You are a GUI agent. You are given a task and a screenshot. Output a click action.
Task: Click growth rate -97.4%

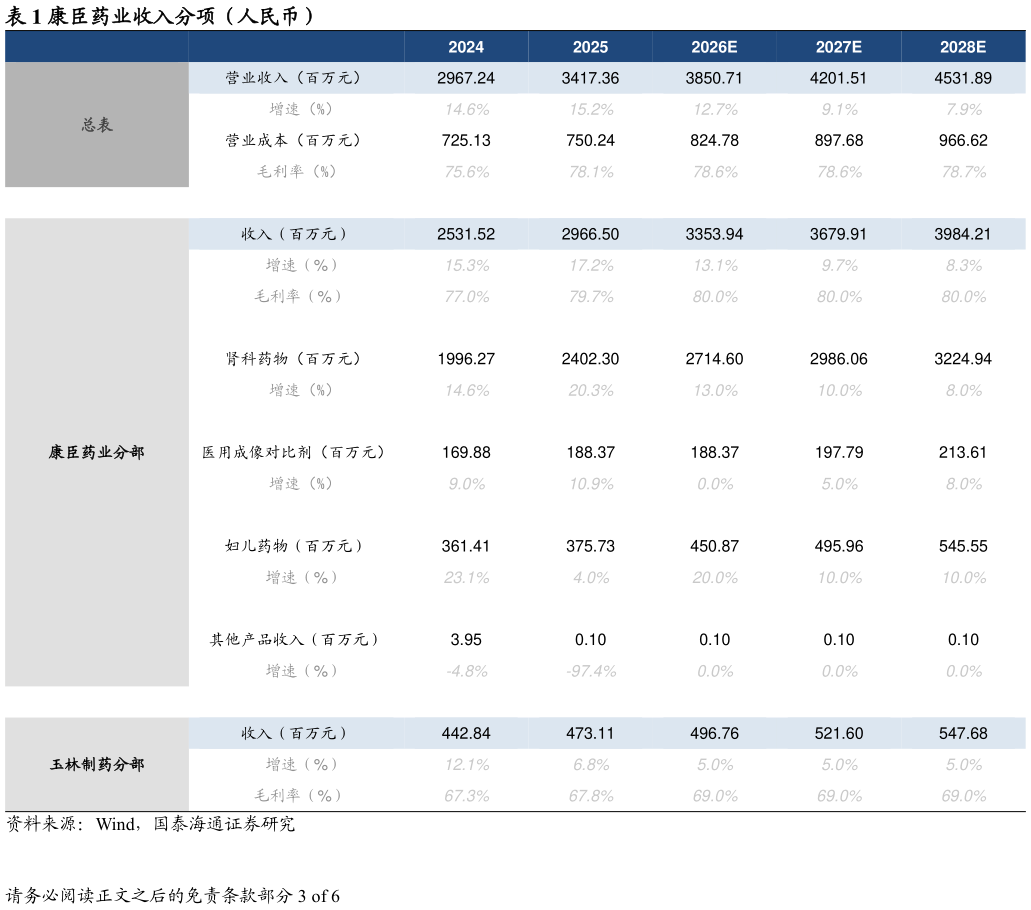[x=591, y=671]
